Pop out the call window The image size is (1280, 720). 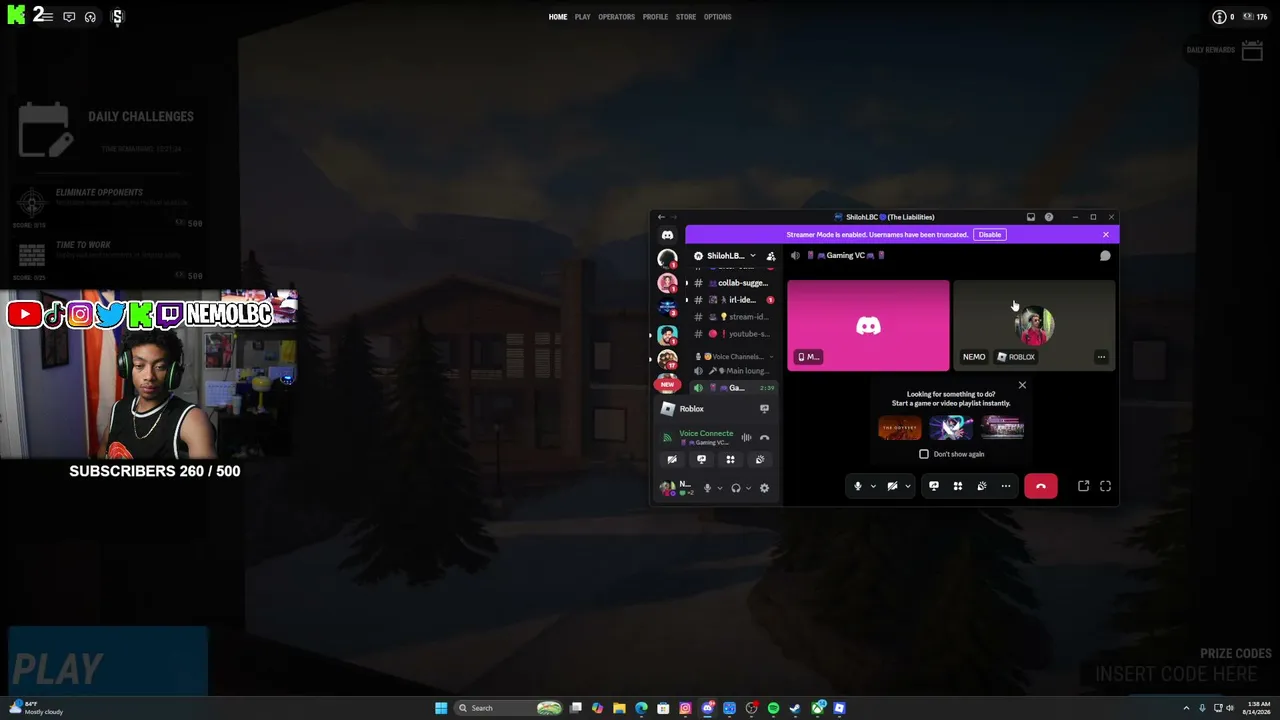coord(1083,486)
